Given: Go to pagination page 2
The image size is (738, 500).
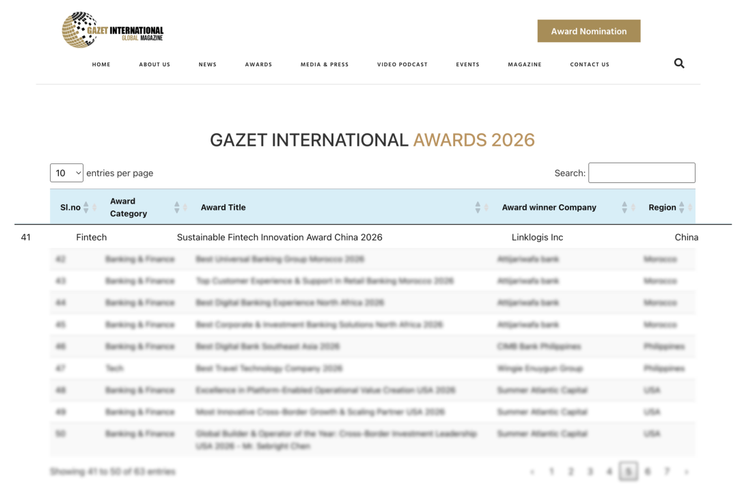Looking at the screenshot, I should click(571, 471).
